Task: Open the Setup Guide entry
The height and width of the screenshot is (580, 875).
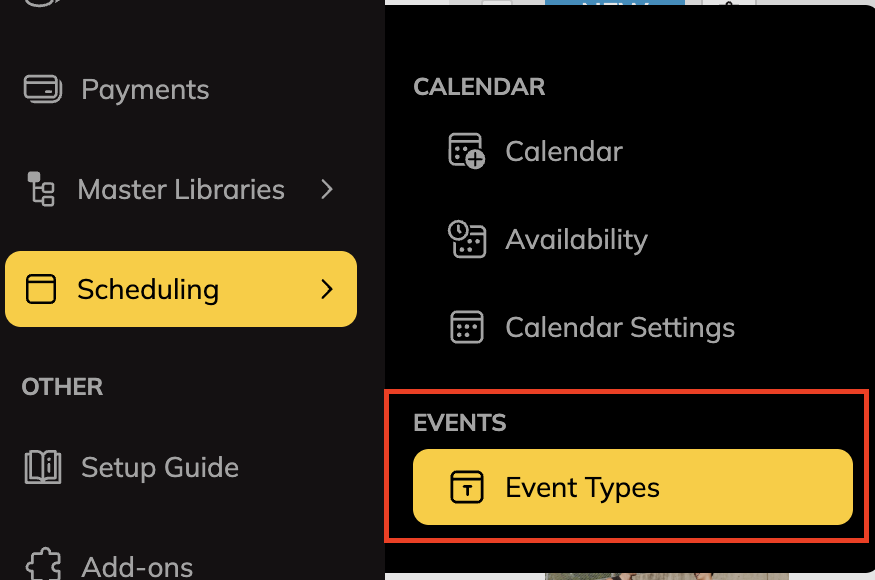Action: [159, 467]
